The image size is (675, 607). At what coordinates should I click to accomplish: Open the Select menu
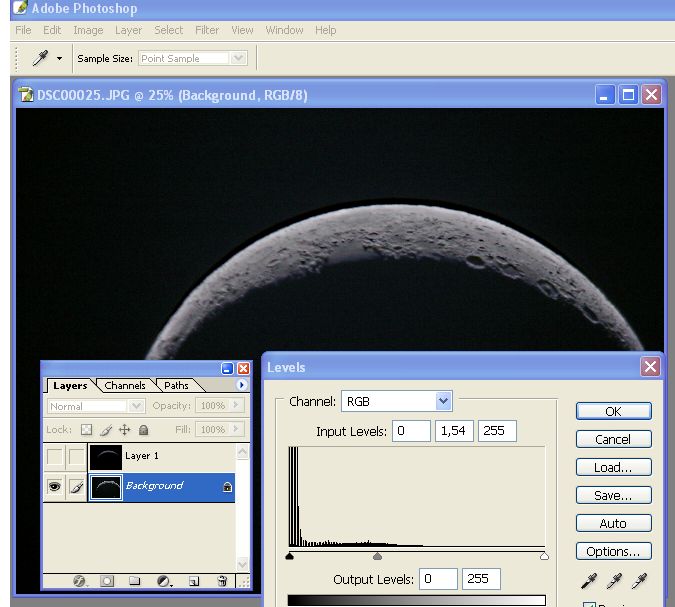169,30
